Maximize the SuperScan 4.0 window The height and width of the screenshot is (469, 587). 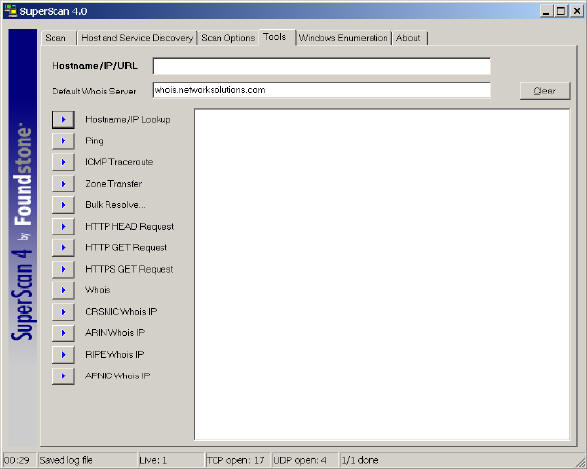click(561, 11)
